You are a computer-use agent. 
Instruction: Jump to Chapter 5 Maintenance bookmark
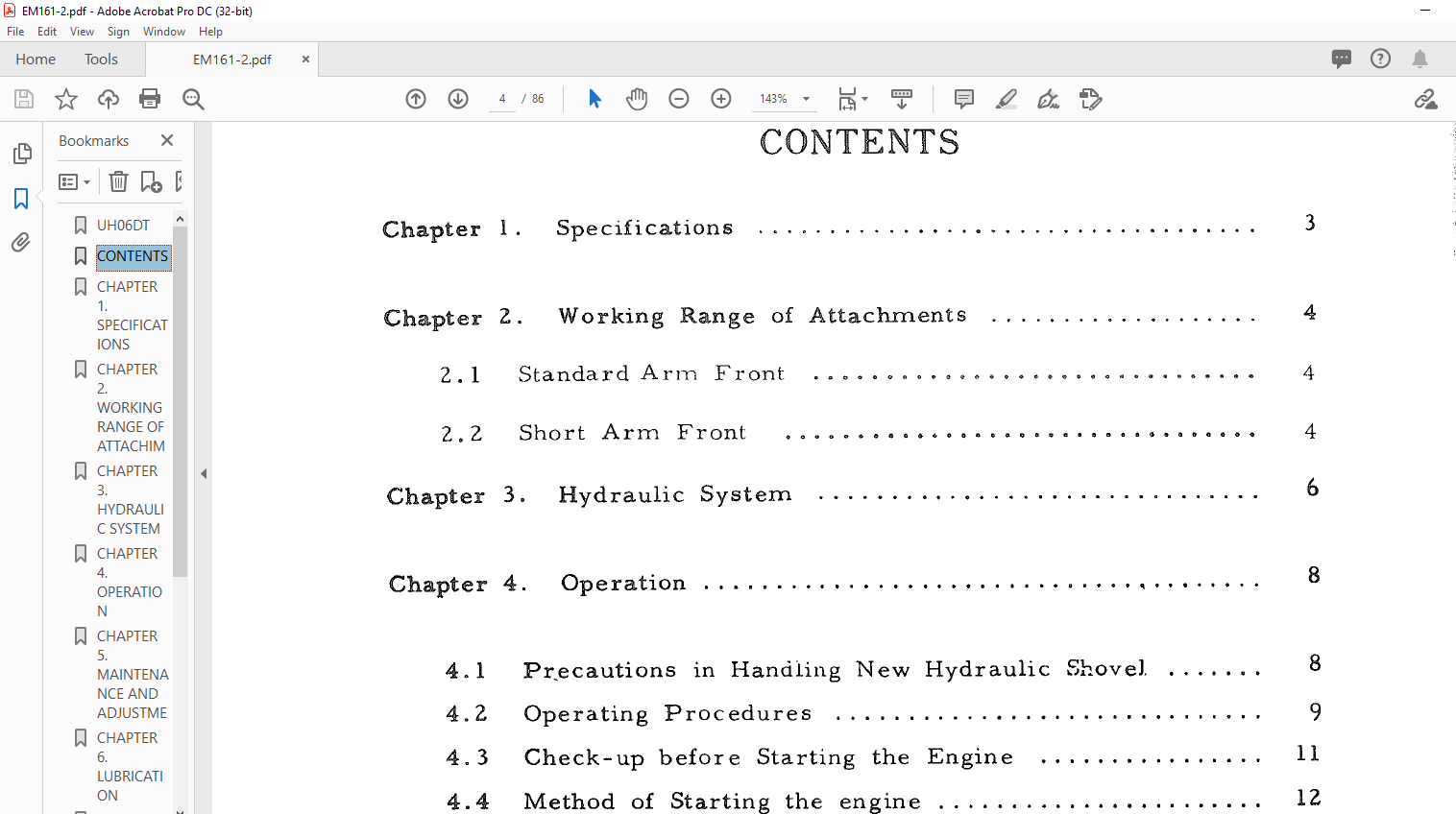[132, 674]
